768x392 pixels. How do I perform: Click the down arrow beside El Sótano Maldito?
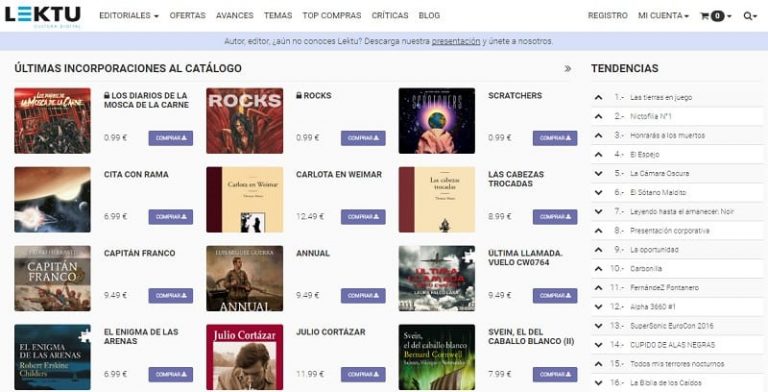599,193
